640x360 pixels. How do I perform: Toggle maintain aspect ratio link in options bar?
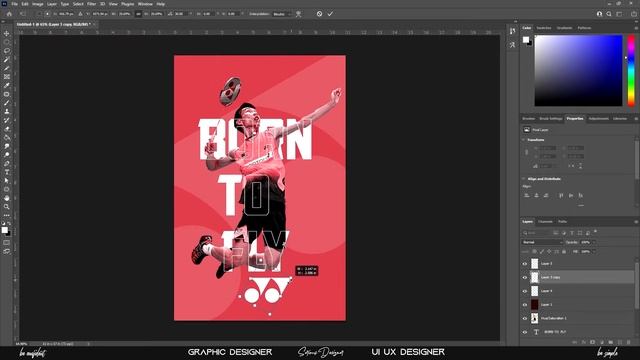pyautogui.click(x=138, y=14)
